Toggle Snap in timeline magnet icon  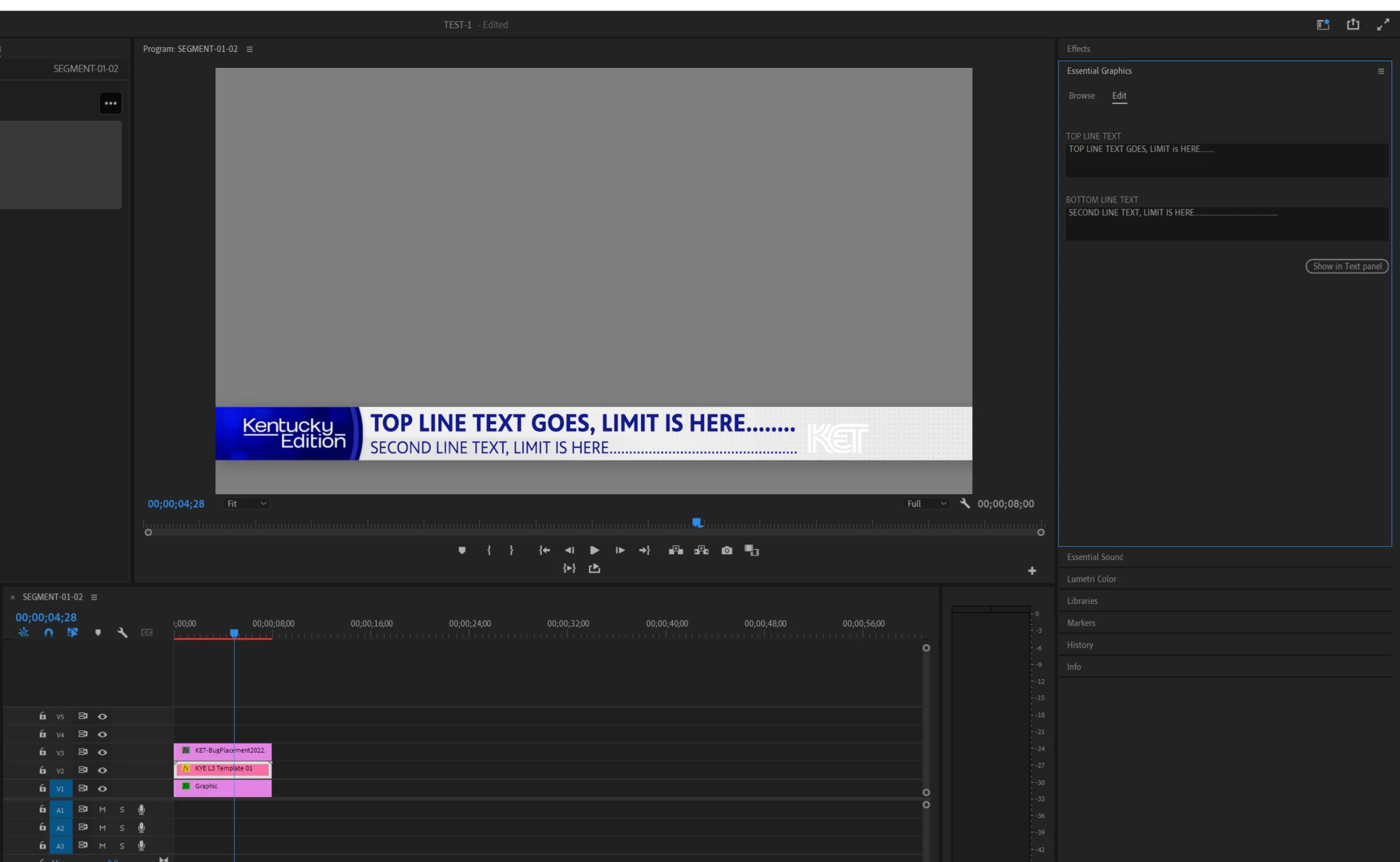(48, 633)
